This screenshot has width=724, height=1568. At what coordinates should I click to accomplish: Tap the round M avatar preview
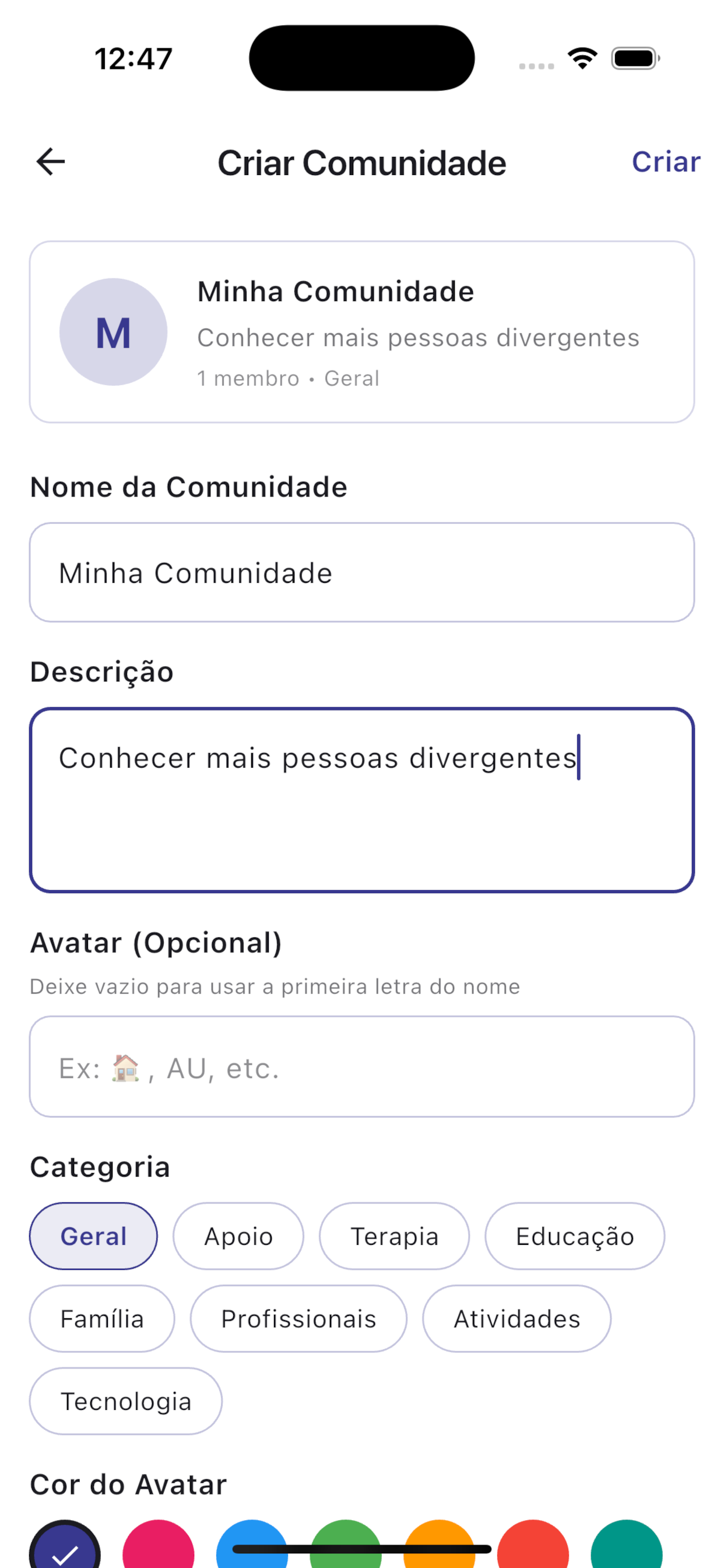(113, 332)
